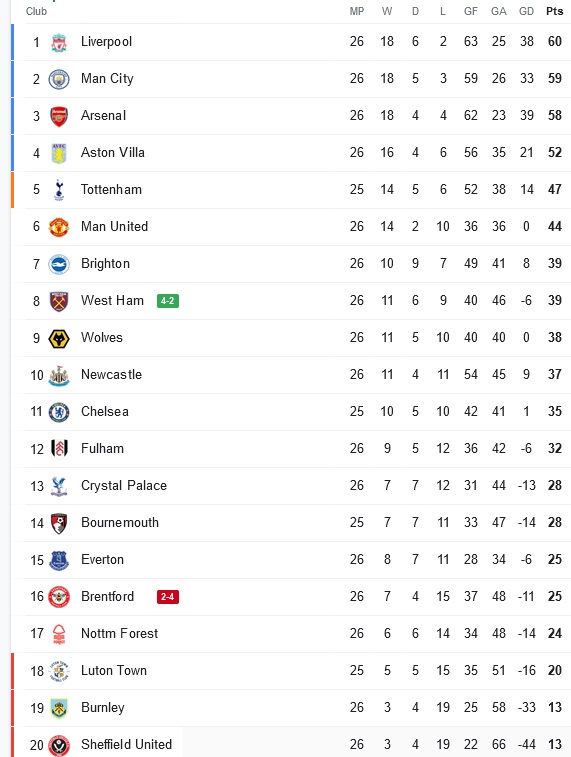
Task: Select the Luton Town table row
Action: 291,671
